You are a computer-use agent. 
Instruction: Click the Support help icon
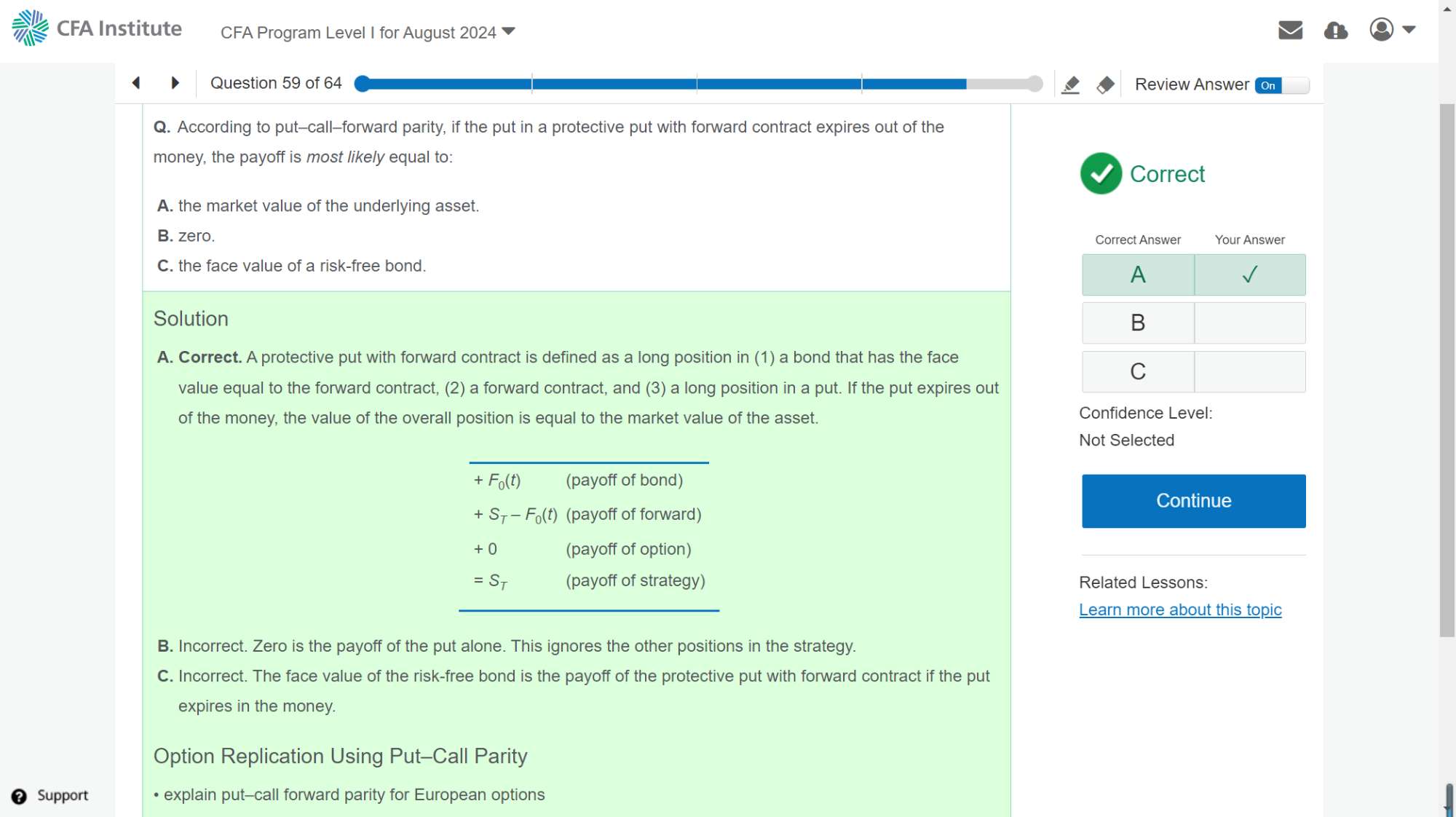coord(20,796)
